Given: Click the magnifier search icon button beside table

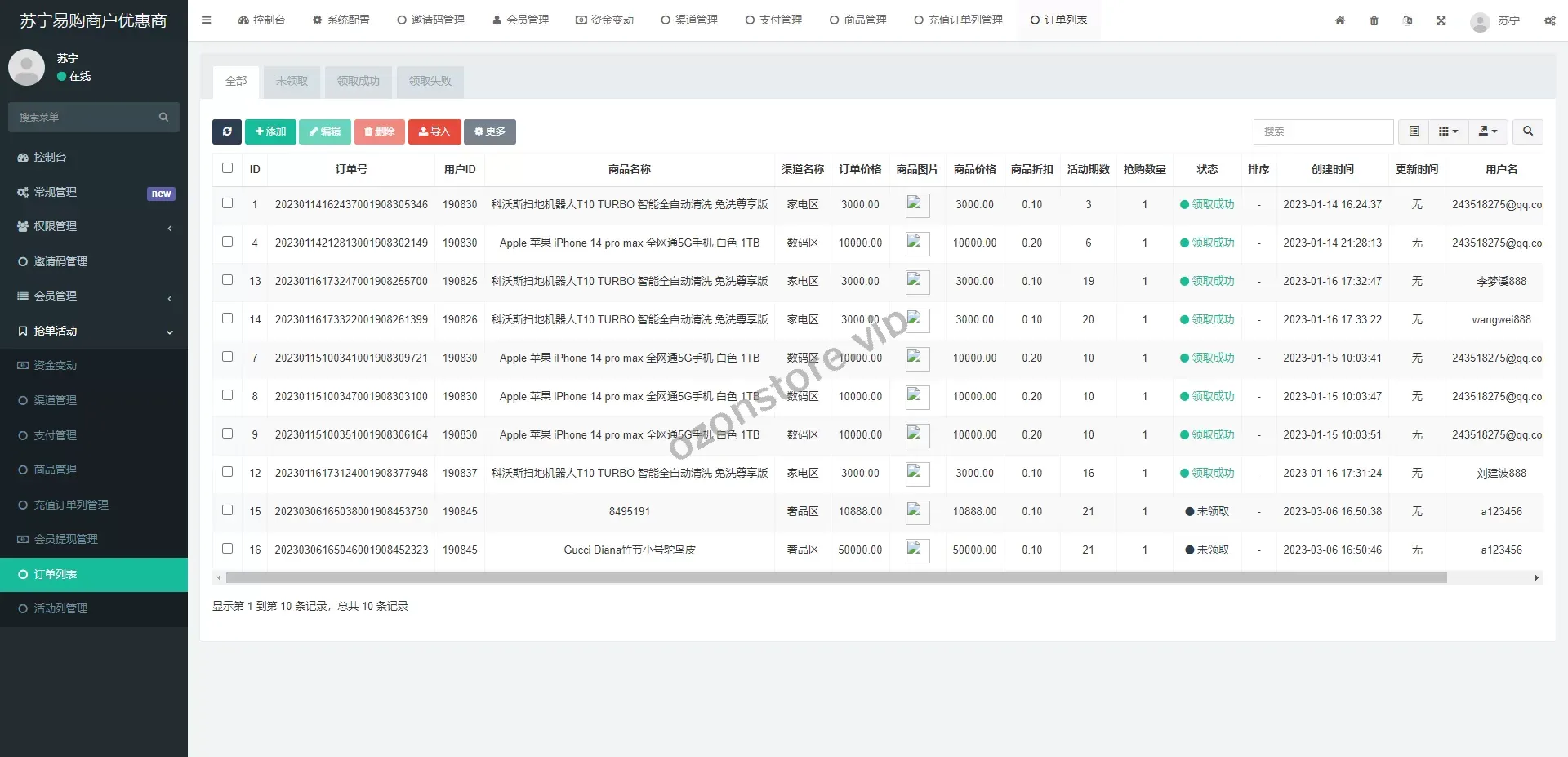Looking at the screenshot, I should 1527,131.
